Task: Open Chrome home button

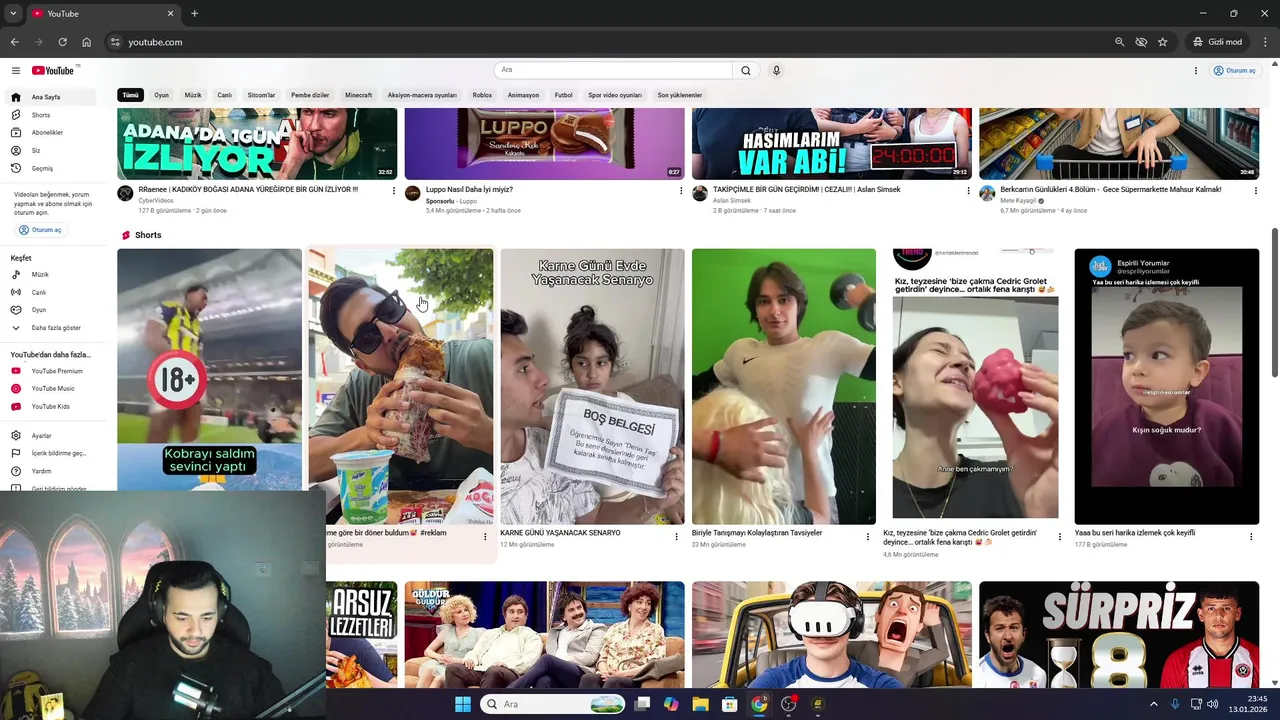Action: coord(86,42)
